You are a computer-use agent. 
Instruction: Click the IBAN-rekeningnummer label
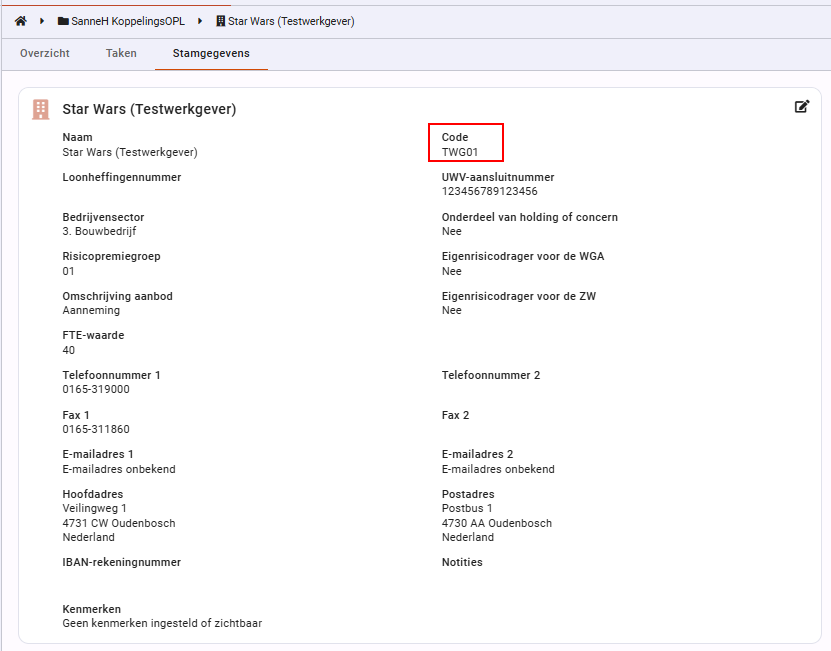(121, 562)
